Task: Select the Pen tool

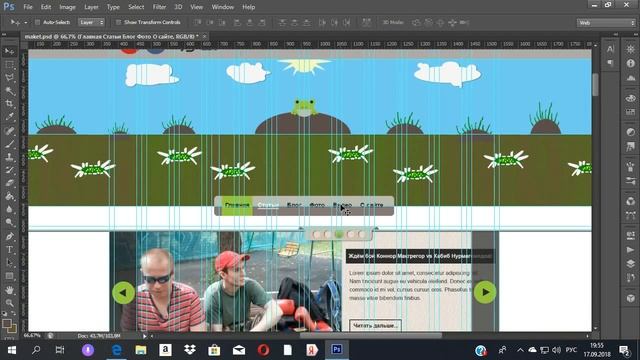Action: click(x=10, y=236)
